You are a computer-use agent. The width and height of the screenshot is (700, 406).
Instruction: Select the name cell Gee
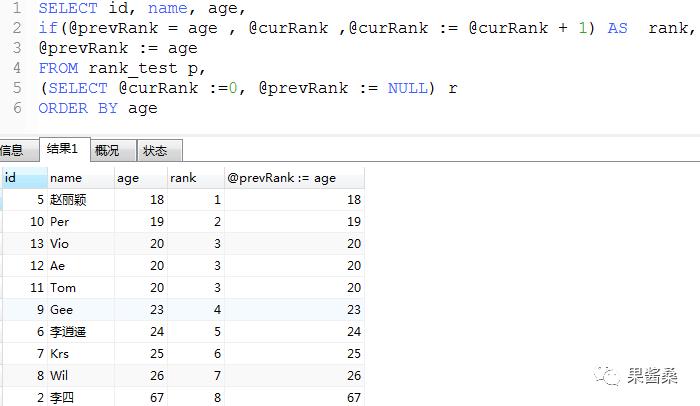(x=81, y=310)
